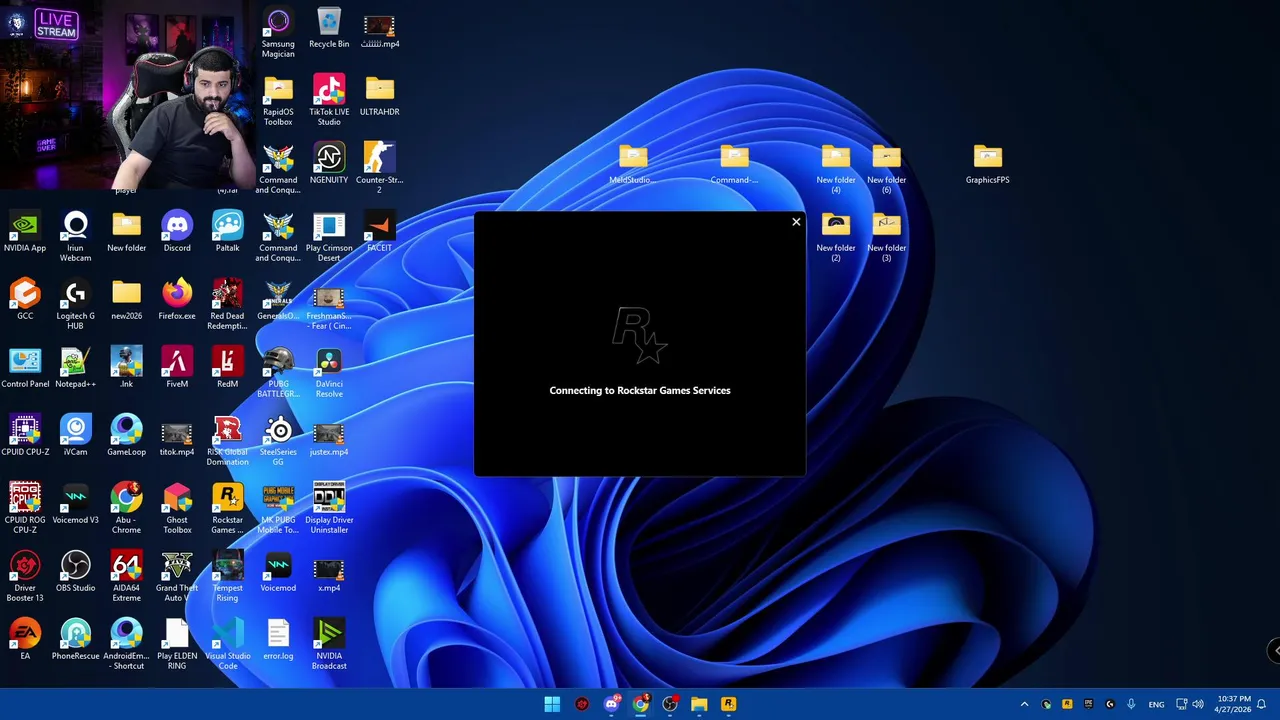
Task: Select the MeldStudio folder
Action: [x=632, y=164]
